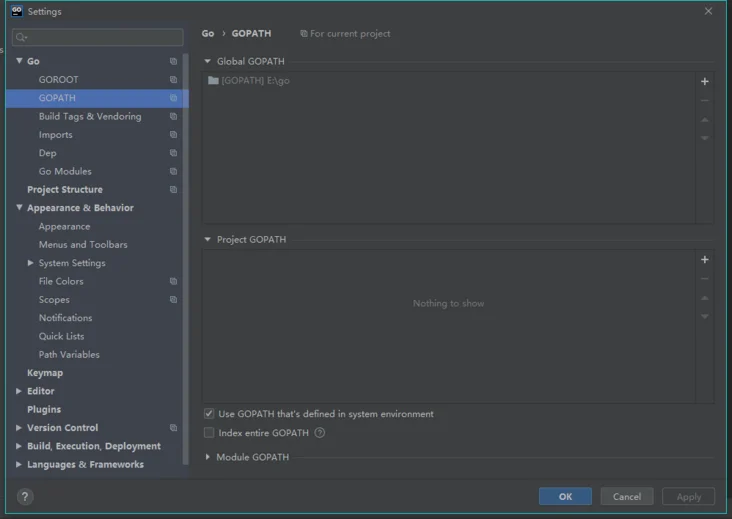Image resolution: width=732 pixels, height=519 pixels.
Task: Click the help icon next to Index entire GOPATH
Action: pyautogui.click(x=320, y=433)
